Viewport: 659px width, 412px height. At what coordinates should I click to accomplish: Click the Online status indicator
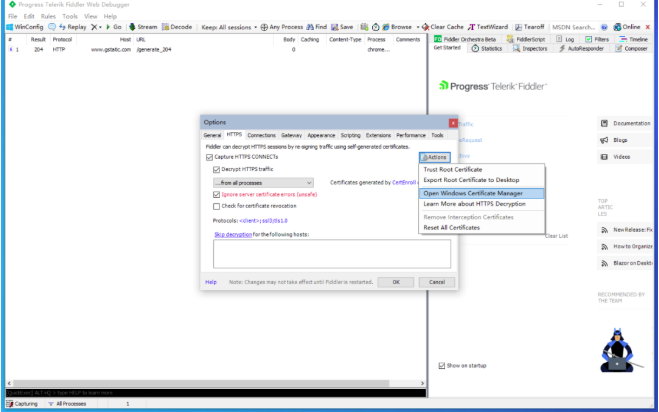click(x=627, y=27)
